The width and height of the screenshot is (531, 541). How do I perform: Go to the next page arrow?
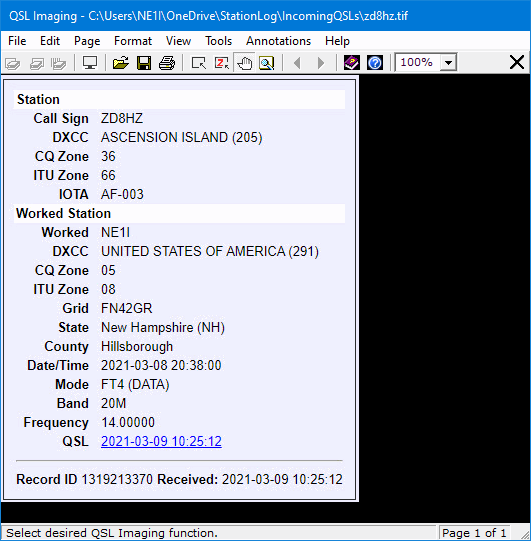321,63
